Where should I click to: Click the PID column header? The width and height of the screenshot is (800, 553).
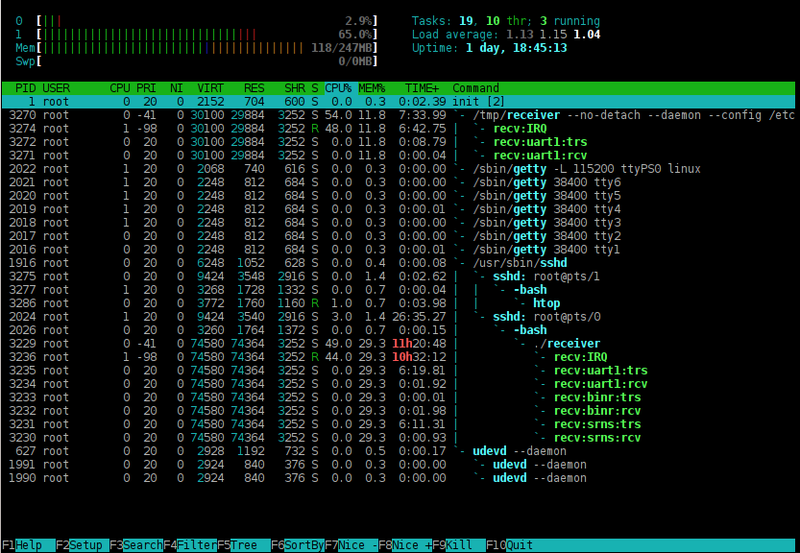point(25,88)
